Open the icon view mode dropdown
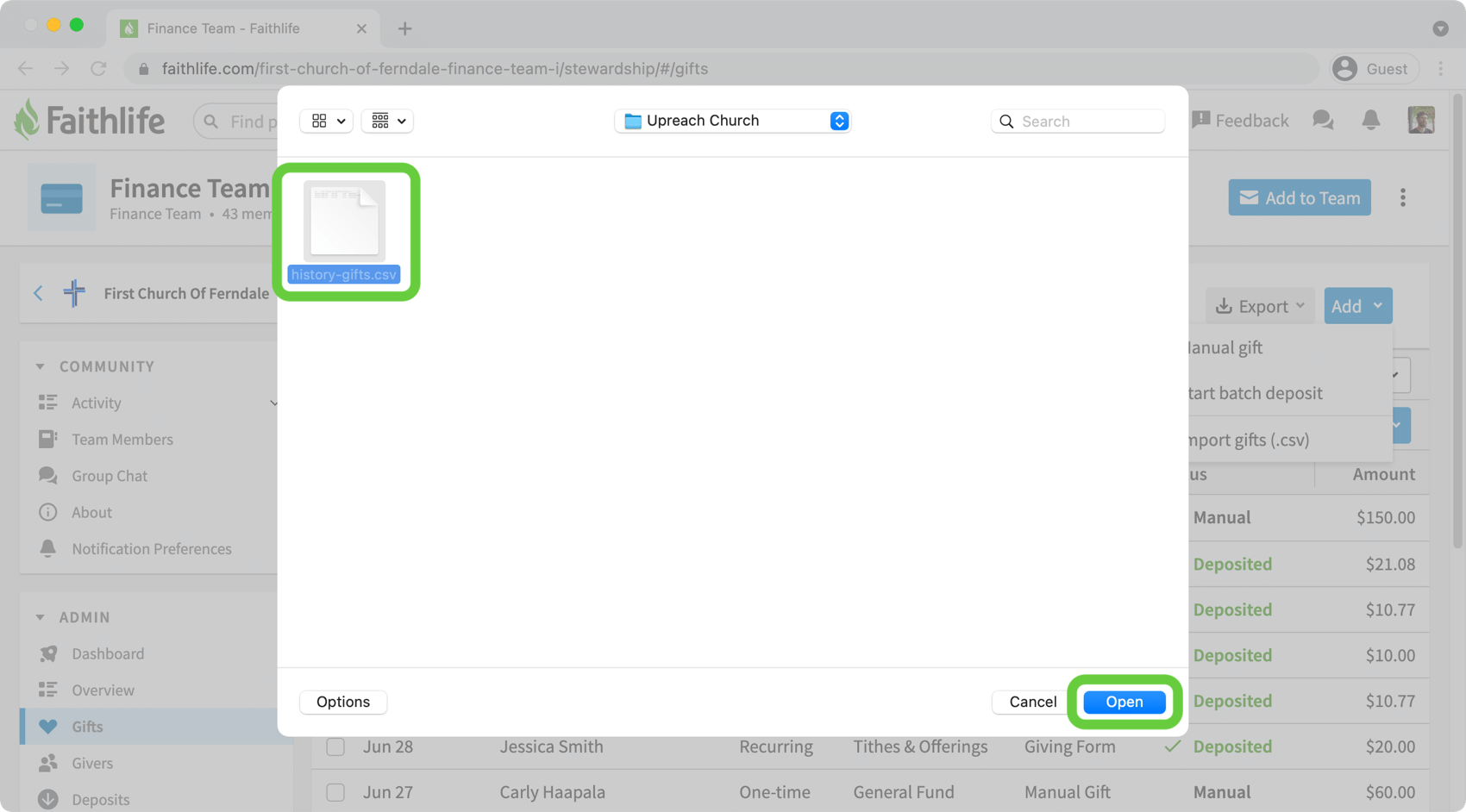 pyautogui.click(x=327, y=121)
